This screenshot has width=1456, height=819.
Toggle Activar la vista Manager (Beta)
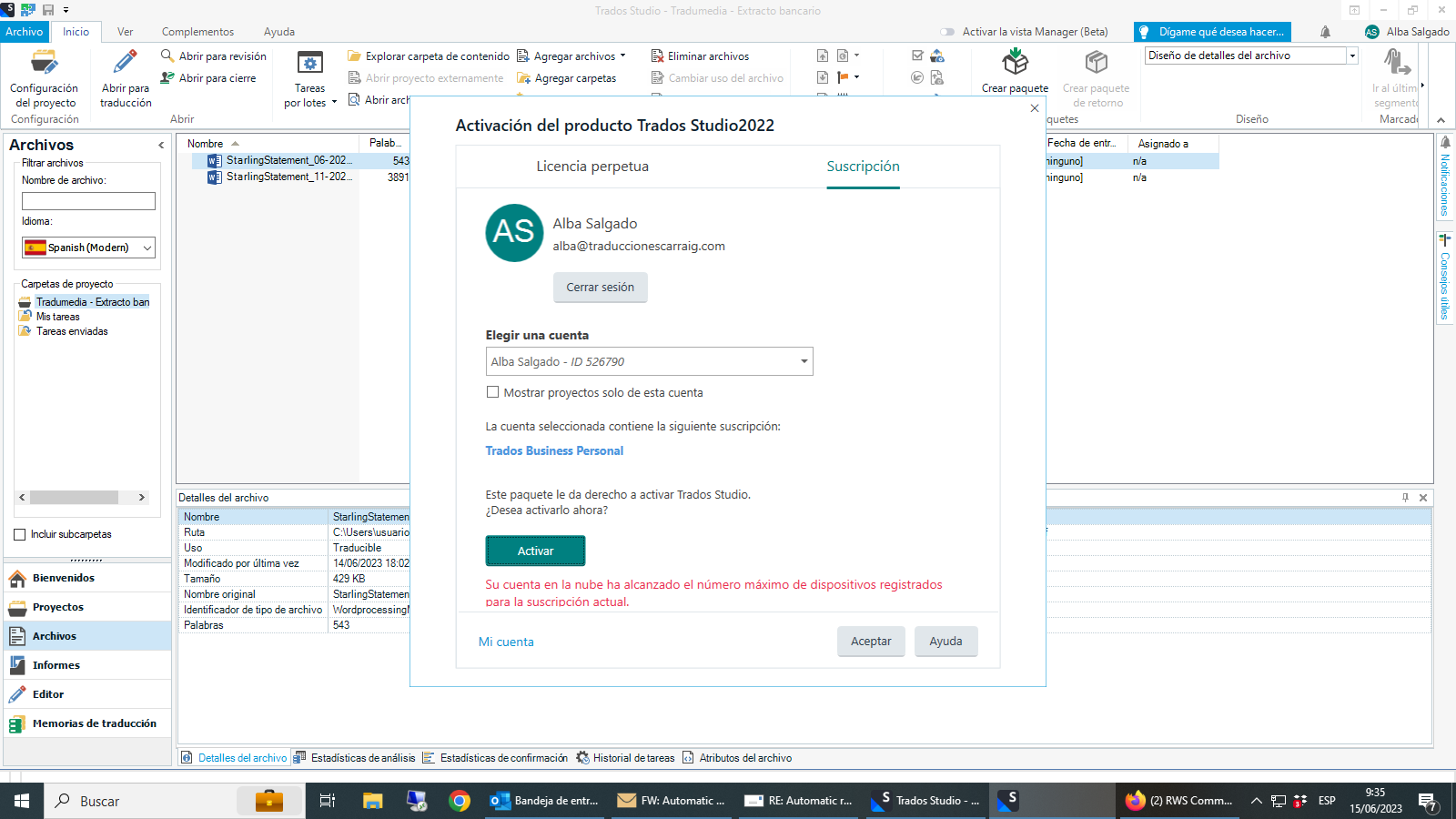pyautogui.click(x=945, y=31)
